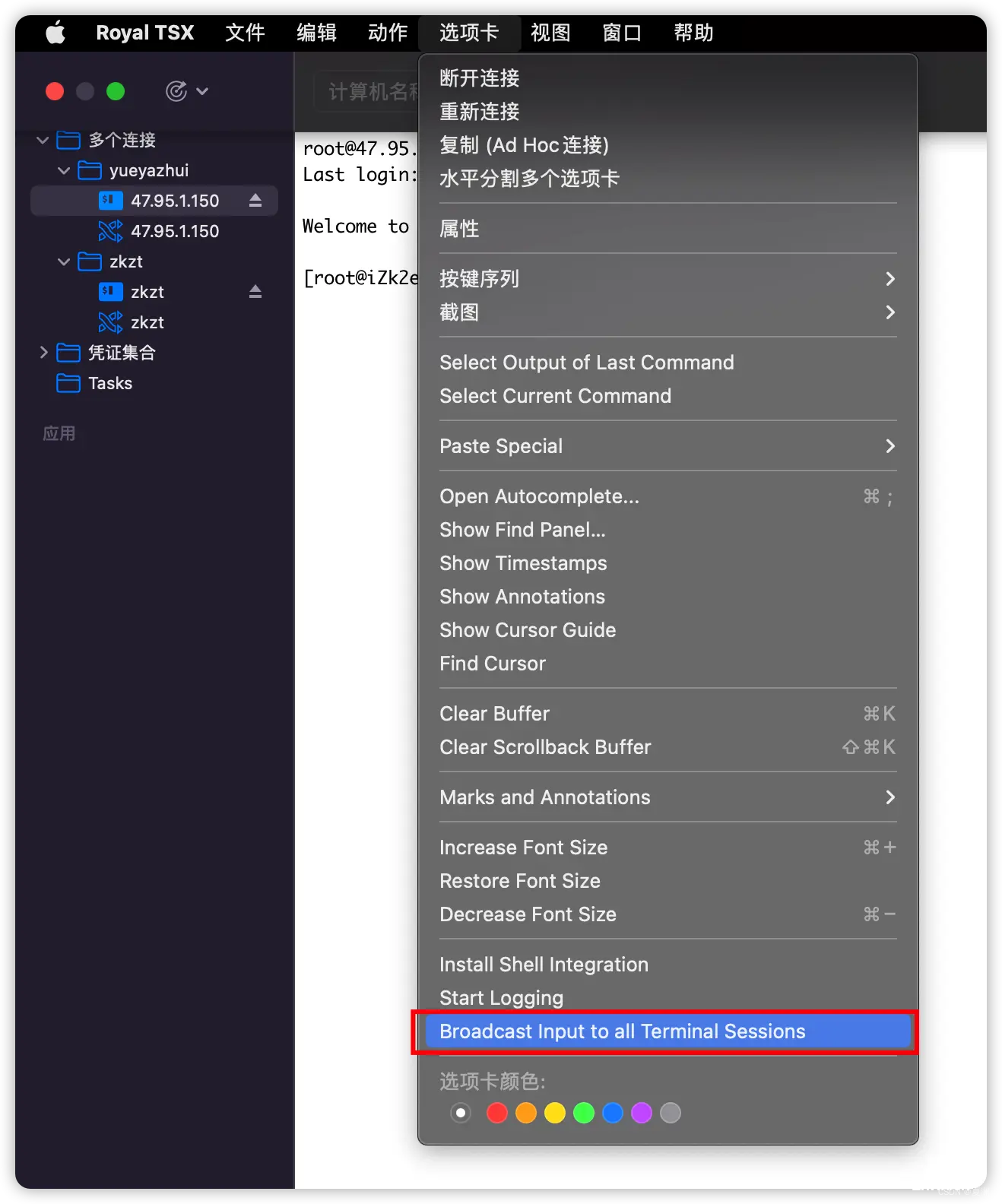Open the Apple menu
The width and height of the screenshot is (1002, 1204).
tap(55, 33)
